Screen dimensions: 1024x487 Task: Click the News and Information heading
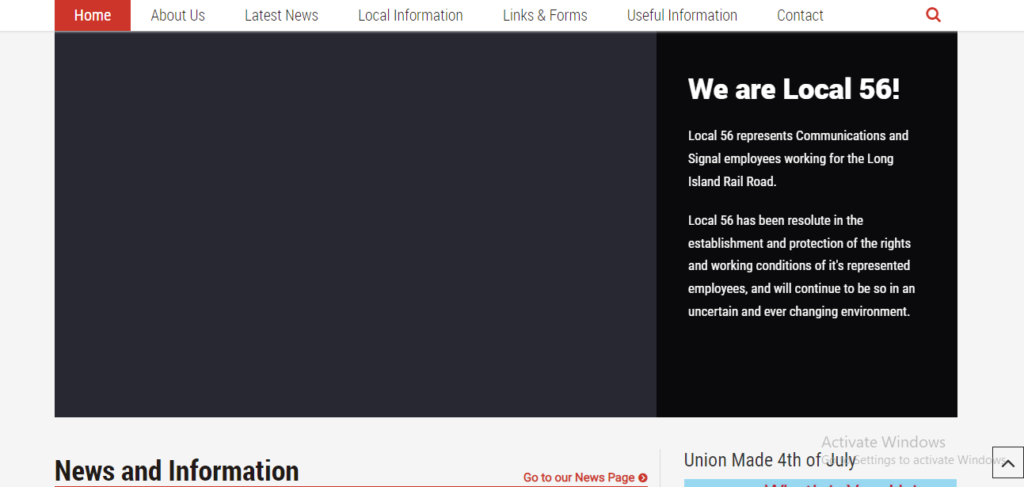176,470
